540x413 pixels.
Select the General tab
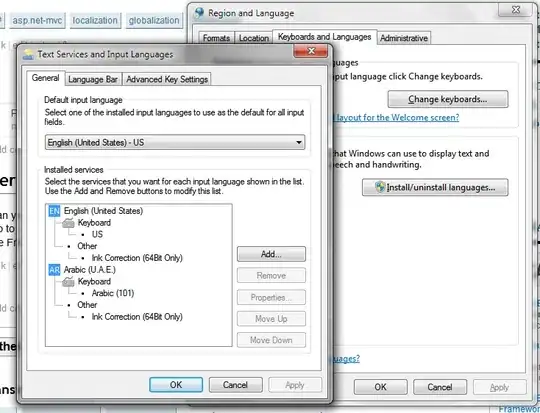click(45, 78)
